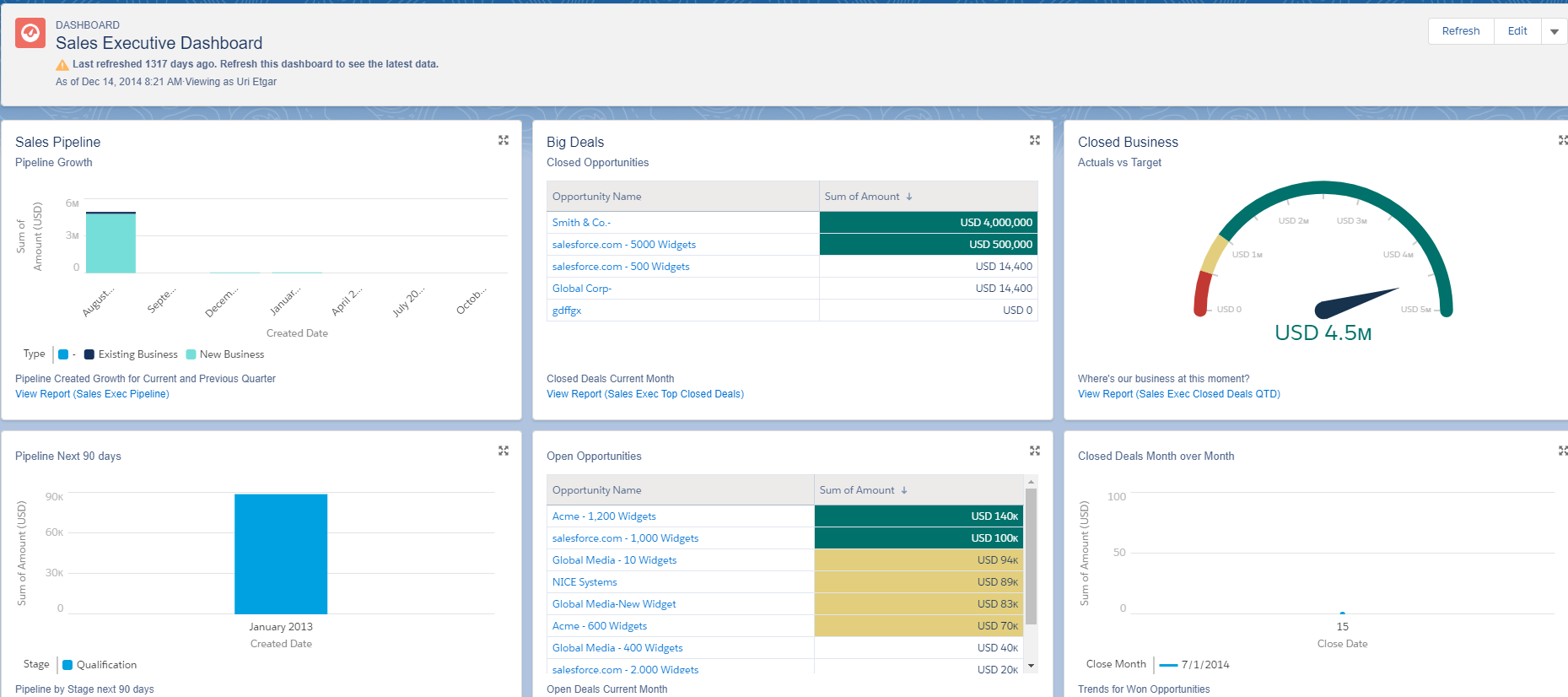Viewport: 1568px width, 697px height.
Task: Click the Open Opportunities scrollbar up arrow
Action: [x=1031, y=482]
